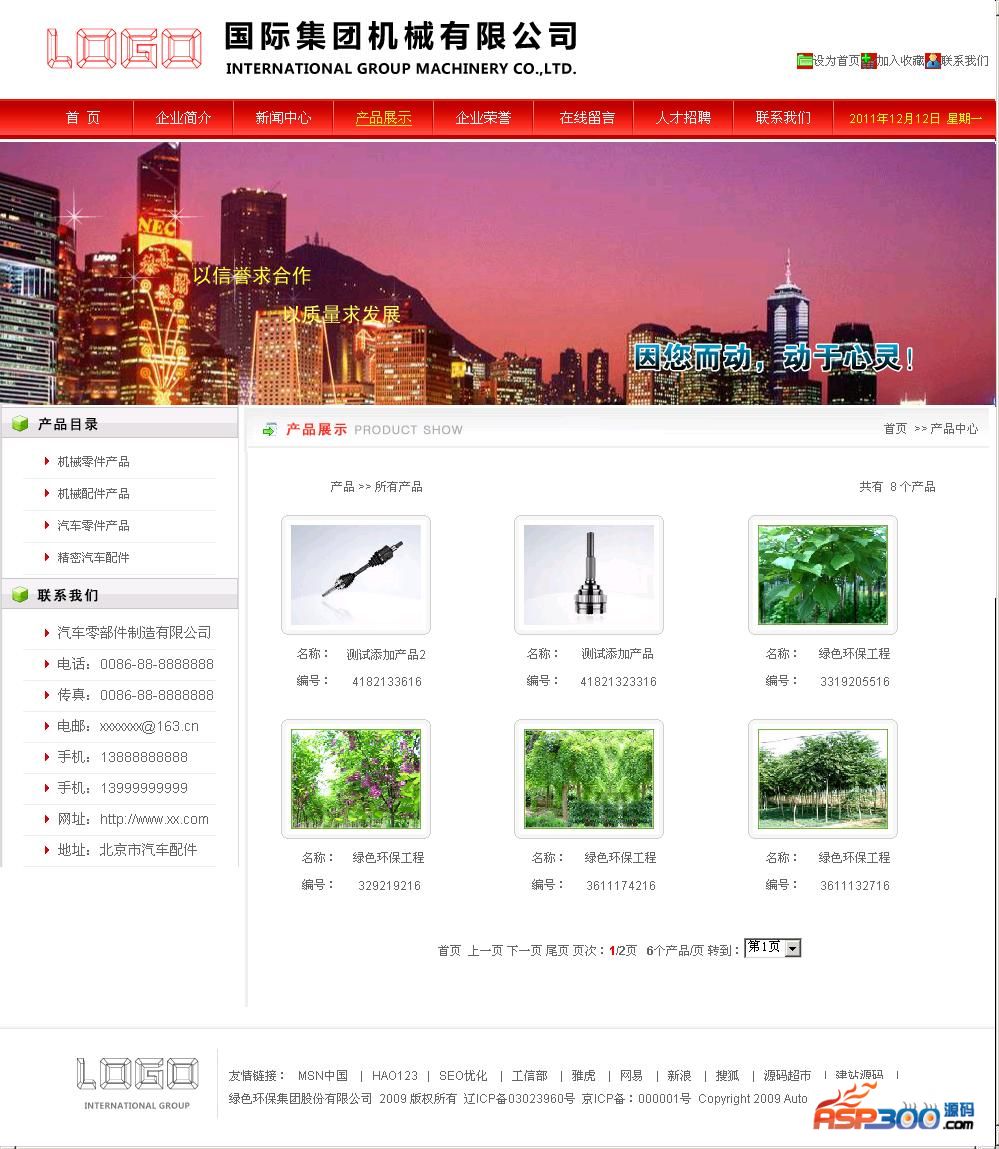Image resolution: width=999 pixels, height=1149 pixels.
Task: Open friendly link 工信部
Action: 529,1076
